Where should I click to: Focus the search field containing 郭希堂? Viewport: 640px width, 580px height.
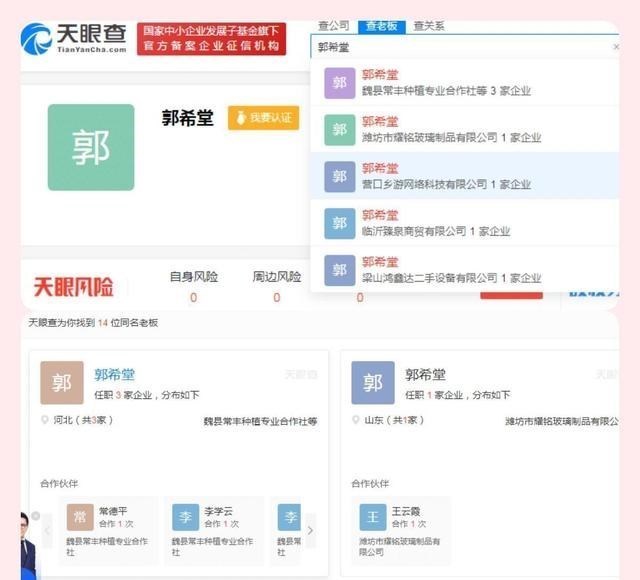click(465, 47)
